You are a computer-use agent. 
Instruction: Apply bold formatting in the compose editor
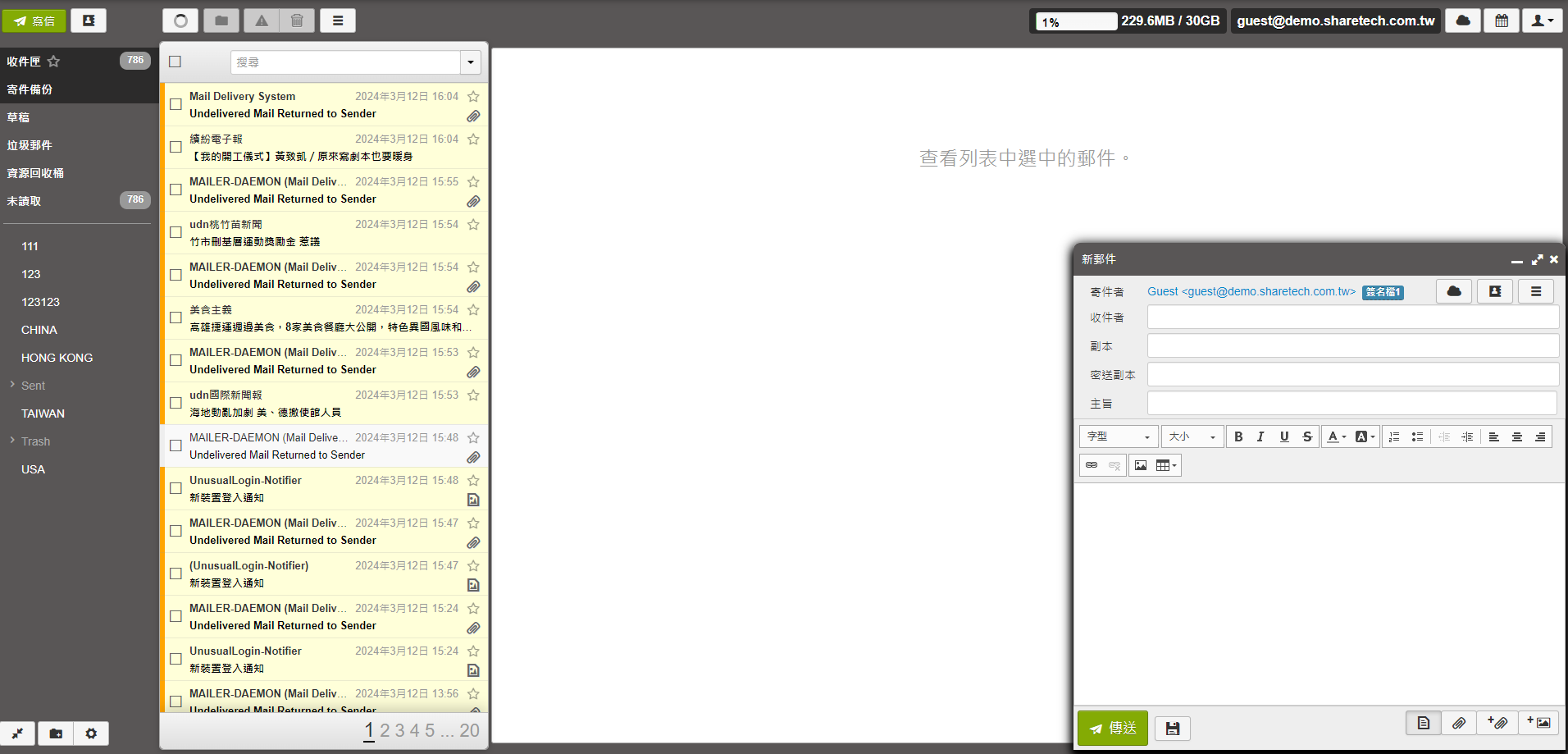(x=1238, y=436)
